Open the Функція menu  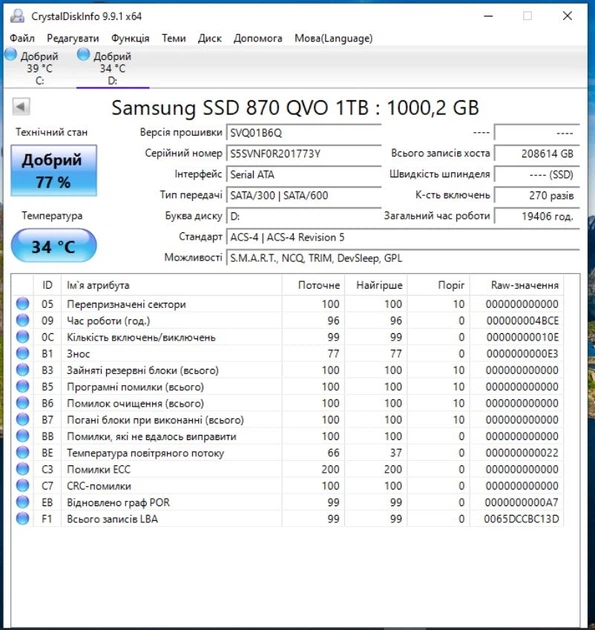tap(130, 38)
